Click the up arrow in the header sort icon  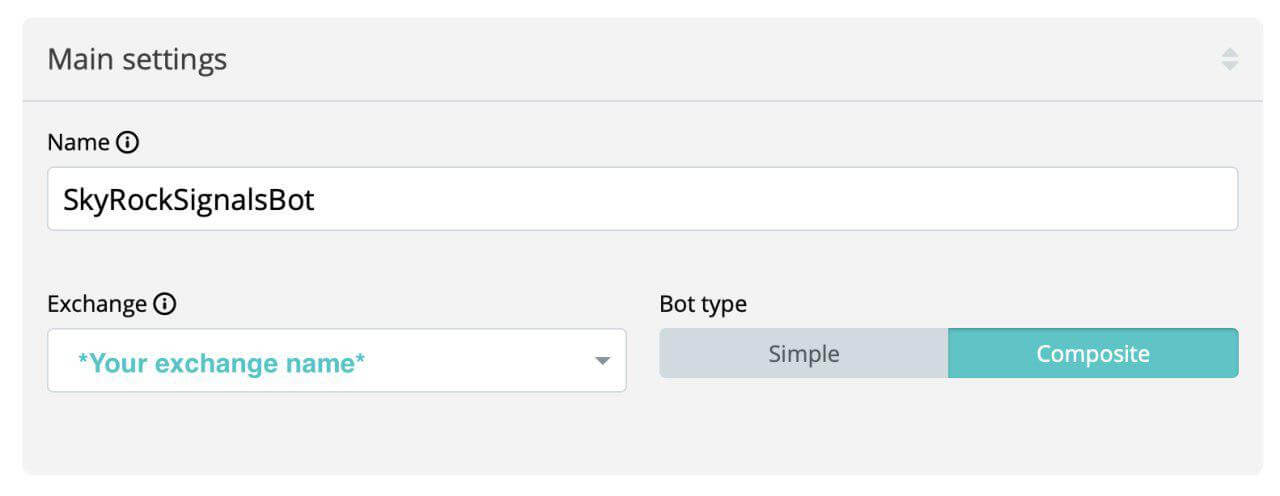click(x=1230, y=52)
